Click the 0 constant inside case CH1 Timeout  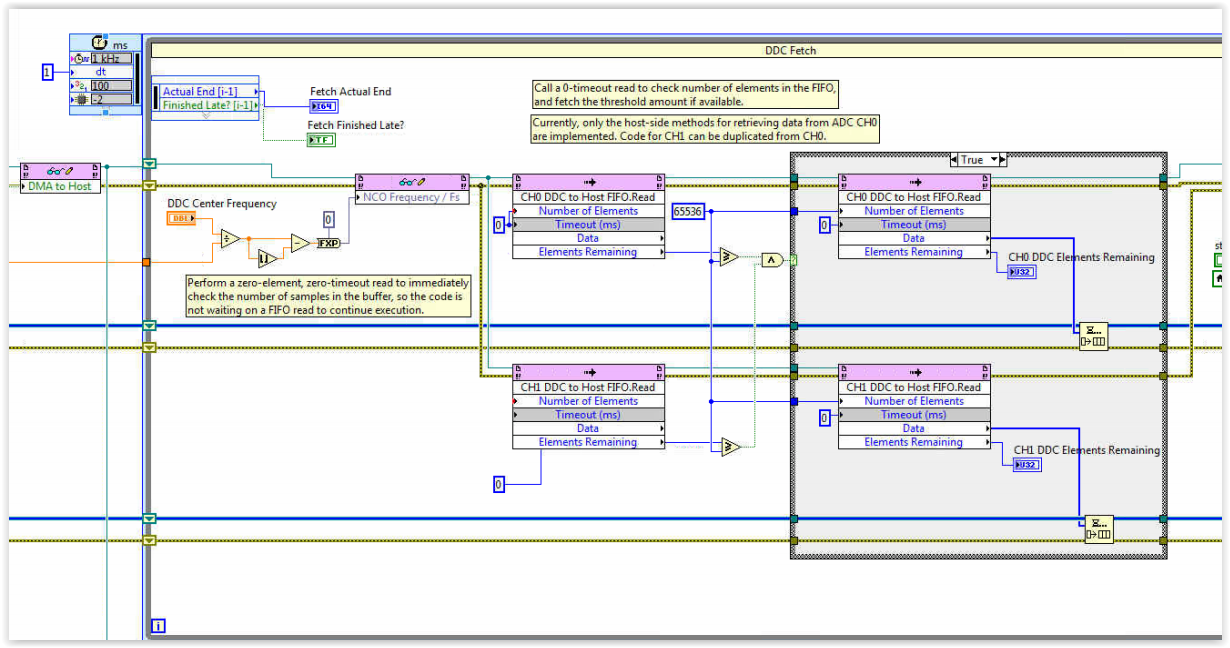[825, 418]
